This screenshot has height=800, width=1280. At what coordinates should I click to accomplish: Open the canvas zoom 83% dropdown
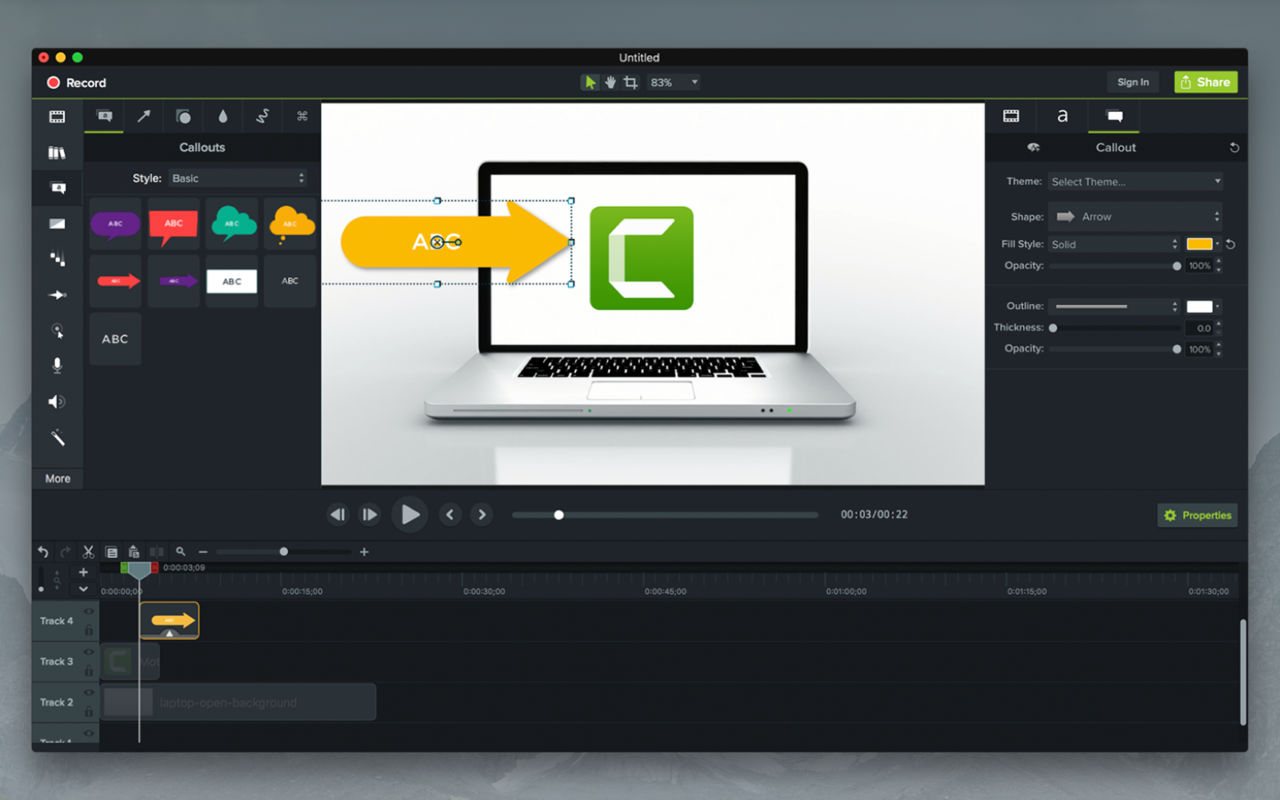point(674,82)
